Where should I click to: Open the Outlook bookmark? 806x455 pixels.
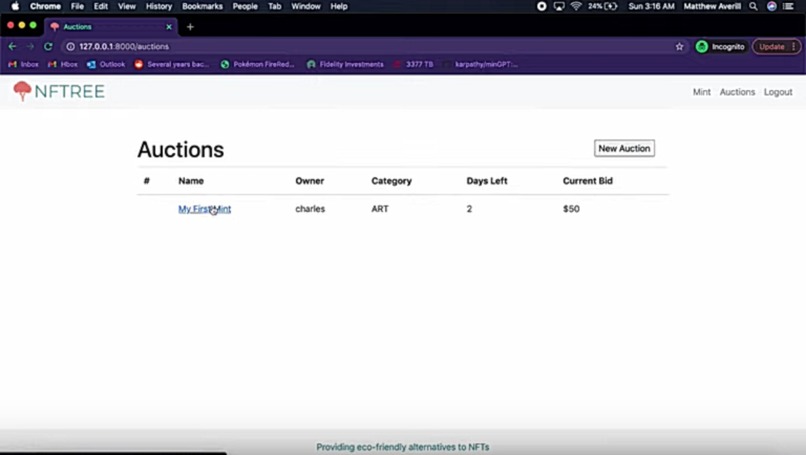click(x=106, y=64)
